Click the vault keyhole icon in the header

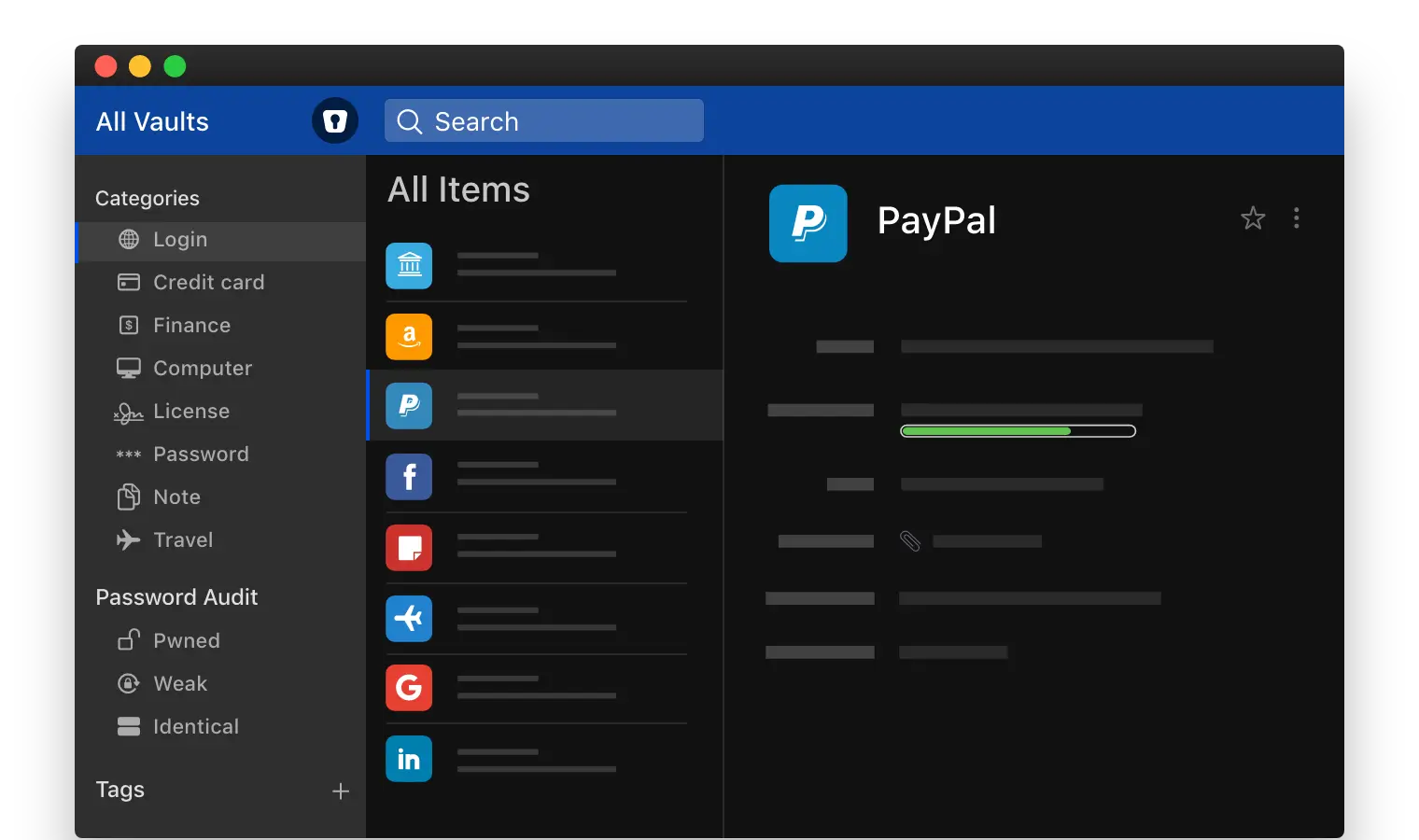click(335, 120)
